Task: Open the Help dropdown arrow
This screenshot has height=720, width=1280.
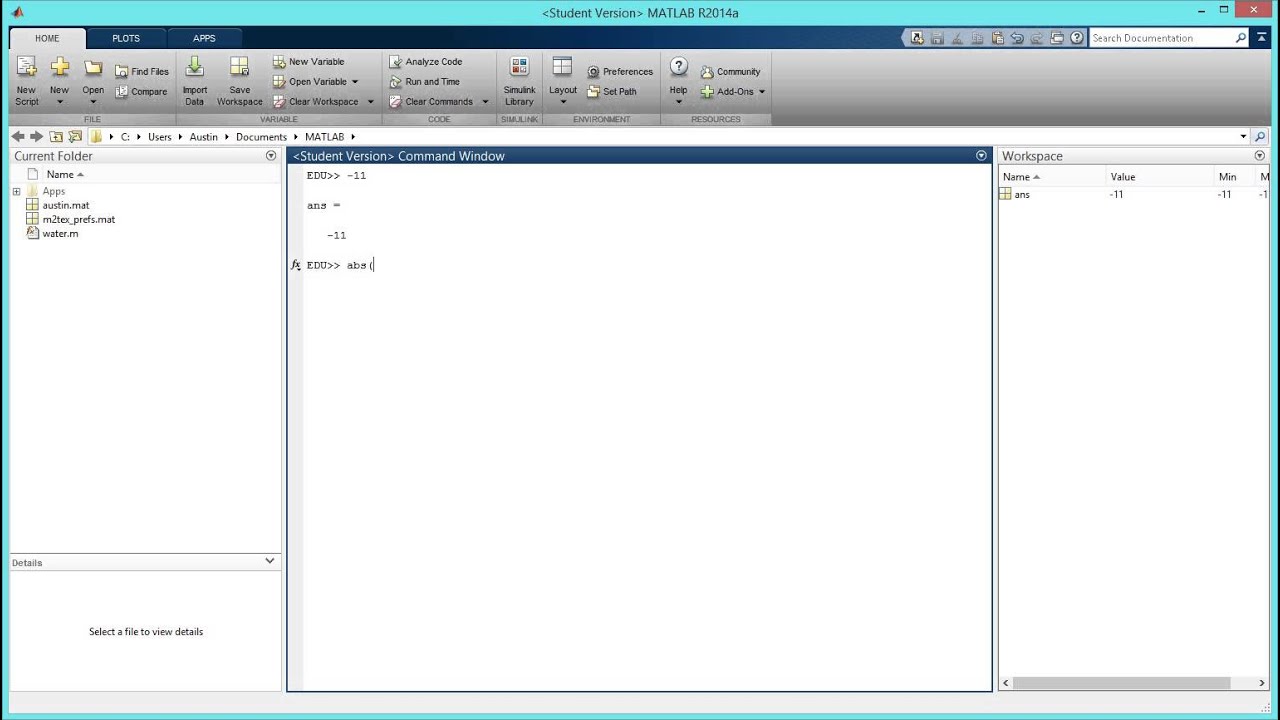Action: (x=678, y=102)
